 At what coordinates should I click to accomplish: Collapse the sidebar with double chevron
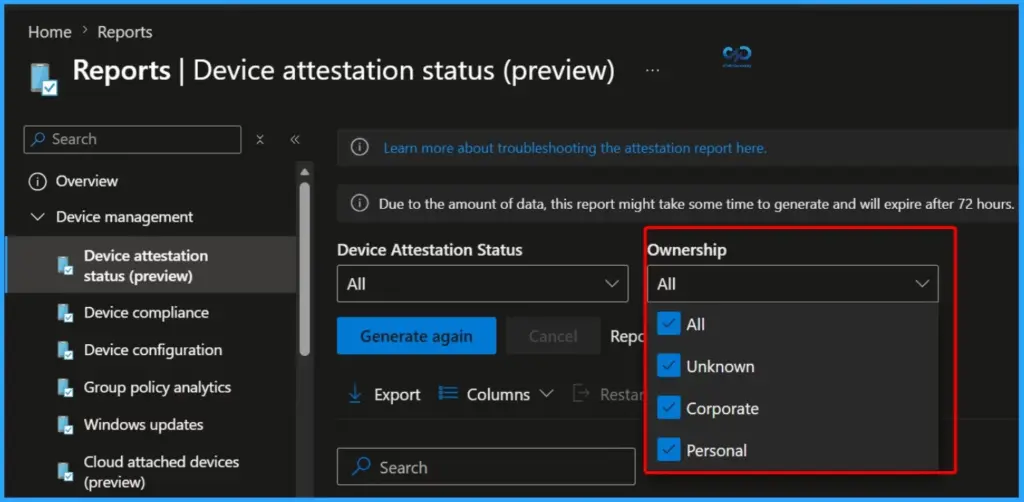point(295,139)
